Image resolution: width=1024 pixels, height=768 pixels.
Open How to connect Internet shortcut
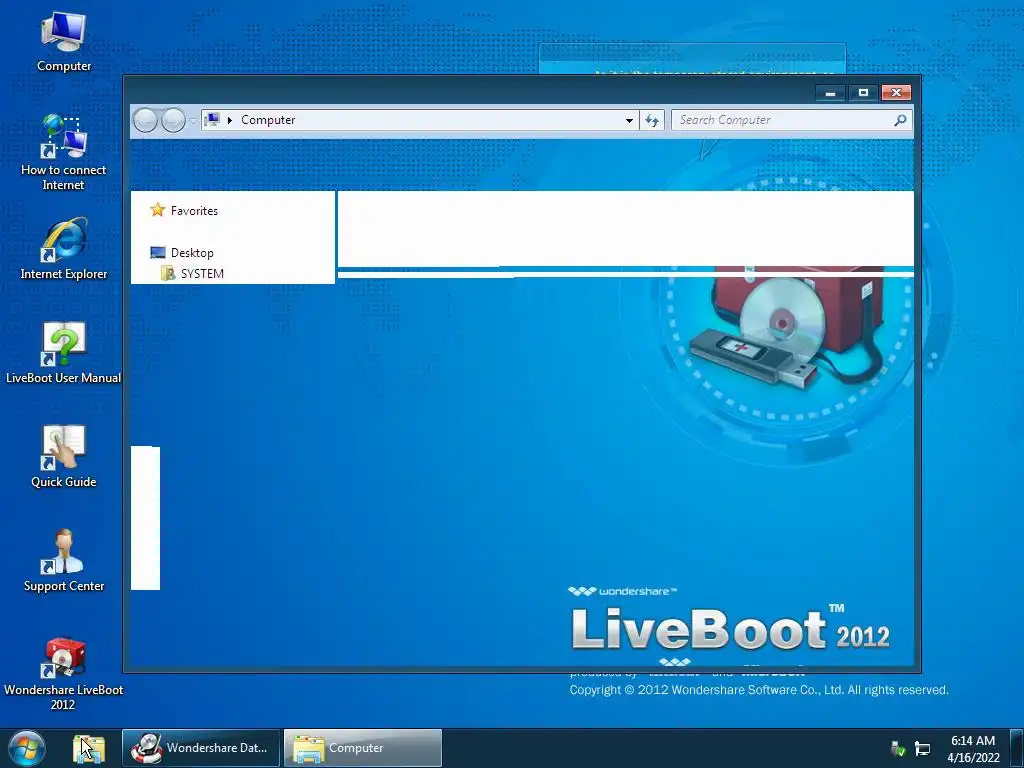(x=63, y=152)
